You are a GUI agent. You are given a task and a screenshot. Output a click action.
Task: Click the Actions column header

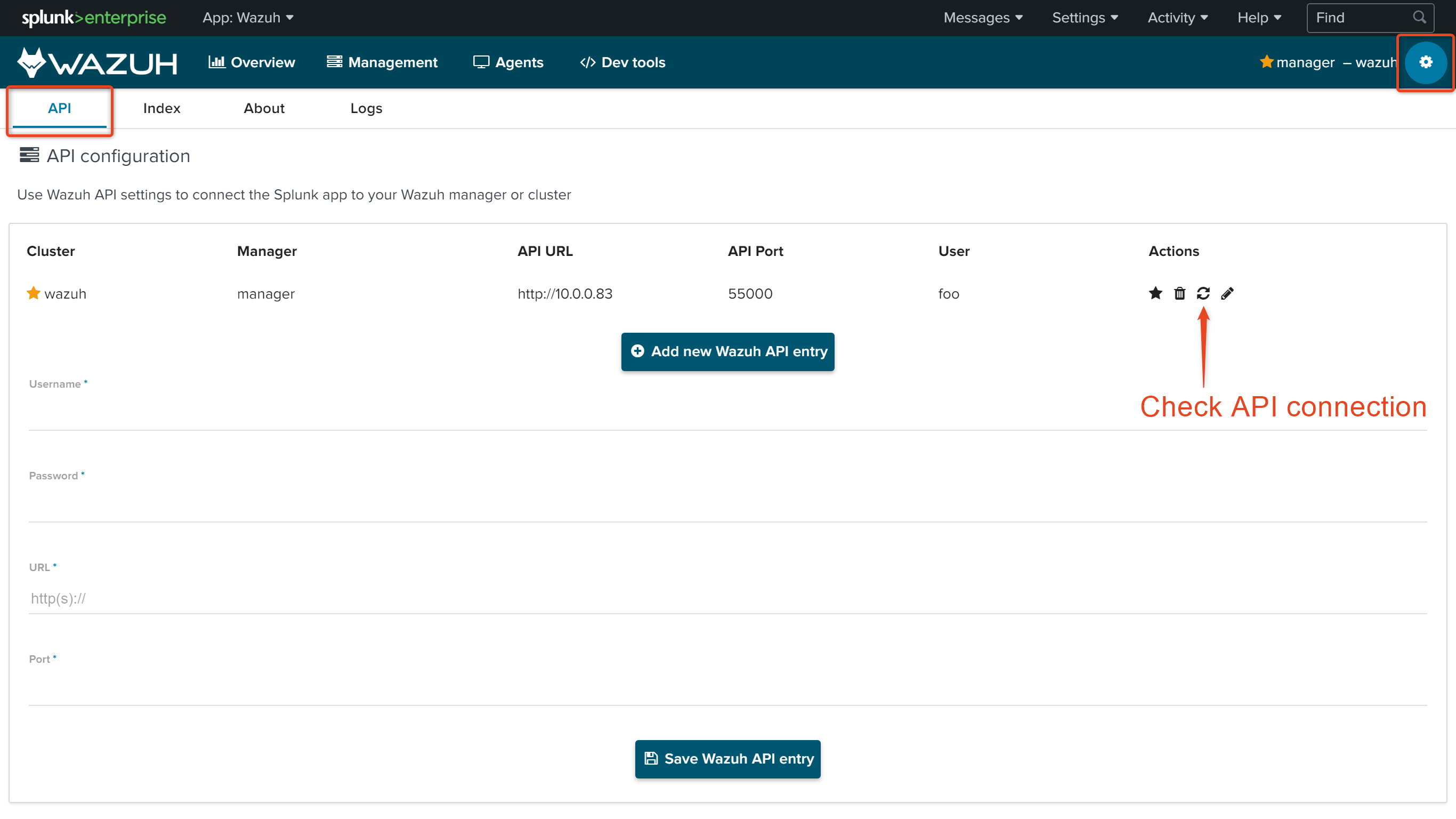tap(1174, 251)
